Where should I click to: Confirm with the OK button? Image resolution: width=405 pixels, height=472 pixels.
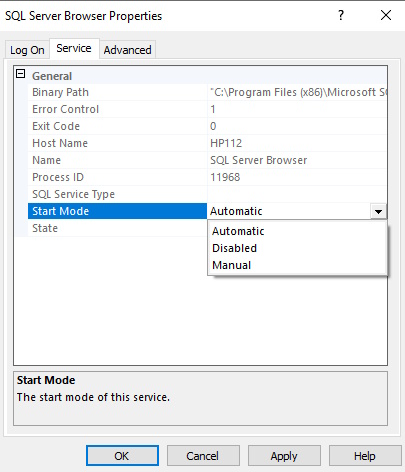tap(122, 455)
